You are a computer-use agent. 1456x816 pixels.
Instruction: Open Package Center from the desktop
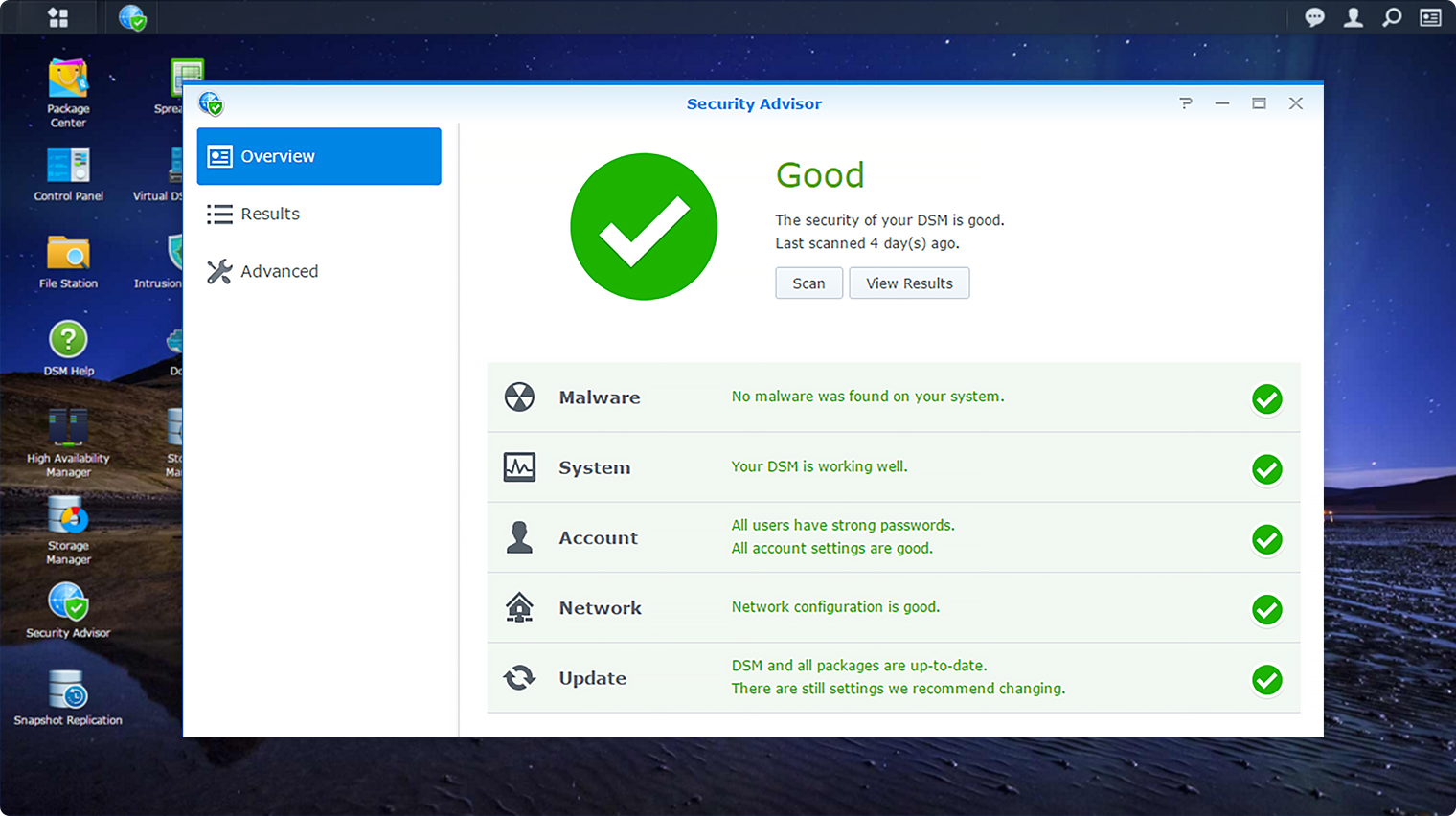pyautogui.click(x=68, y=77)
